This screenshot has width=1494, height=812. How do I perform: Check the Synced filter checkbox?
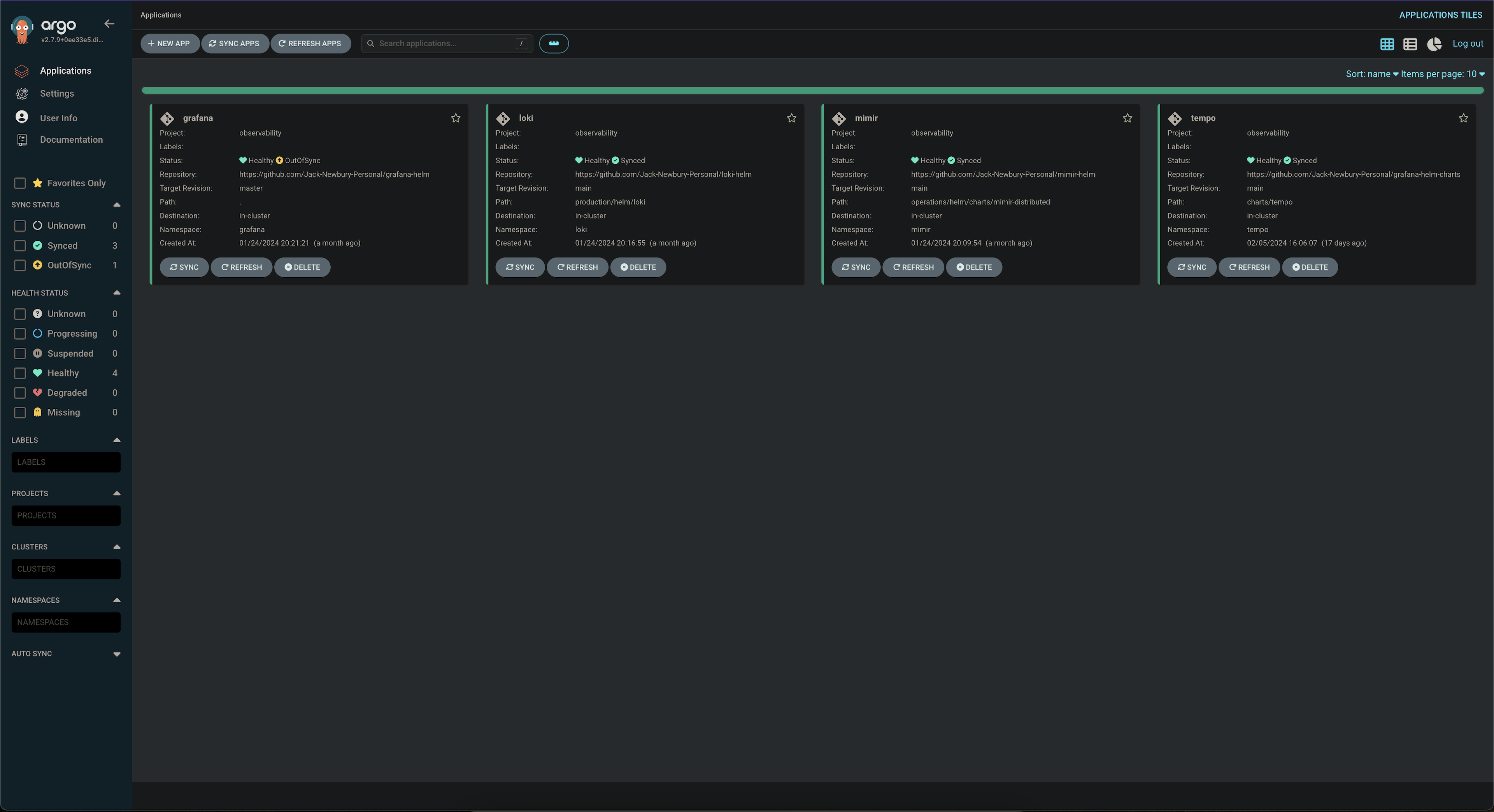(x=20, y=246)
